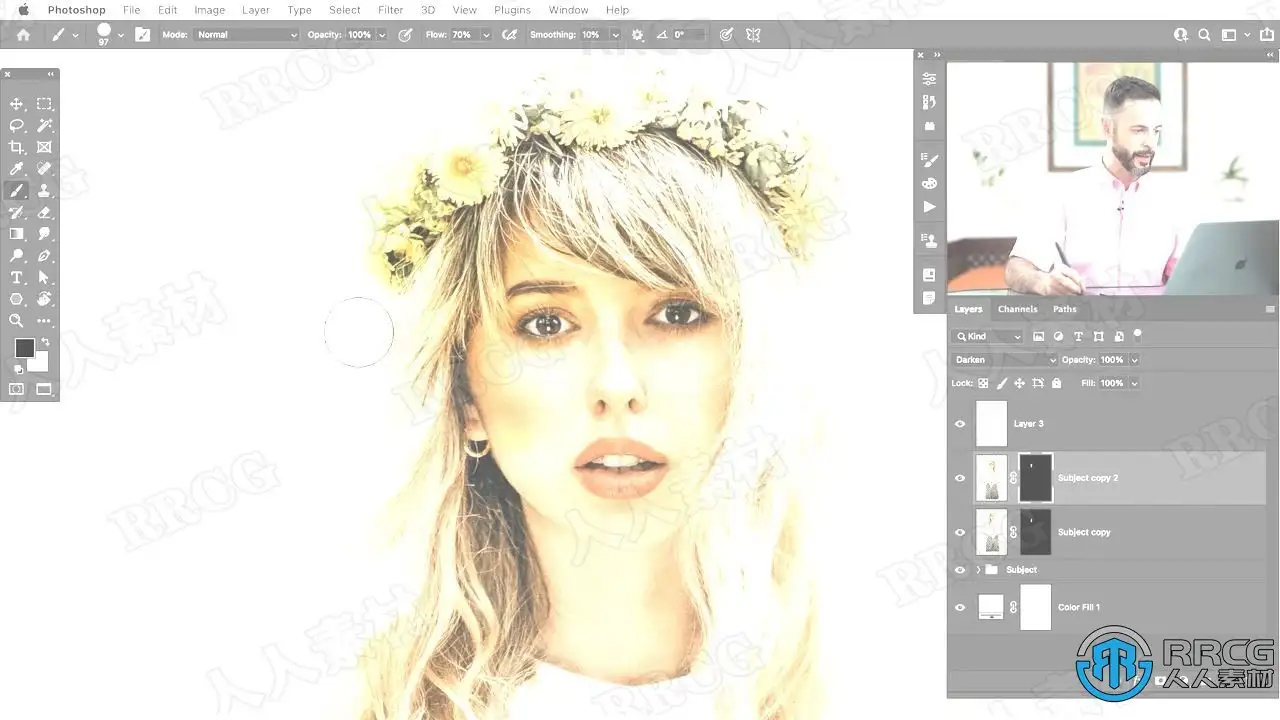The image size is (1280, 720).
Task: Switch to the Channels tab
Action: click(1018, 309)
